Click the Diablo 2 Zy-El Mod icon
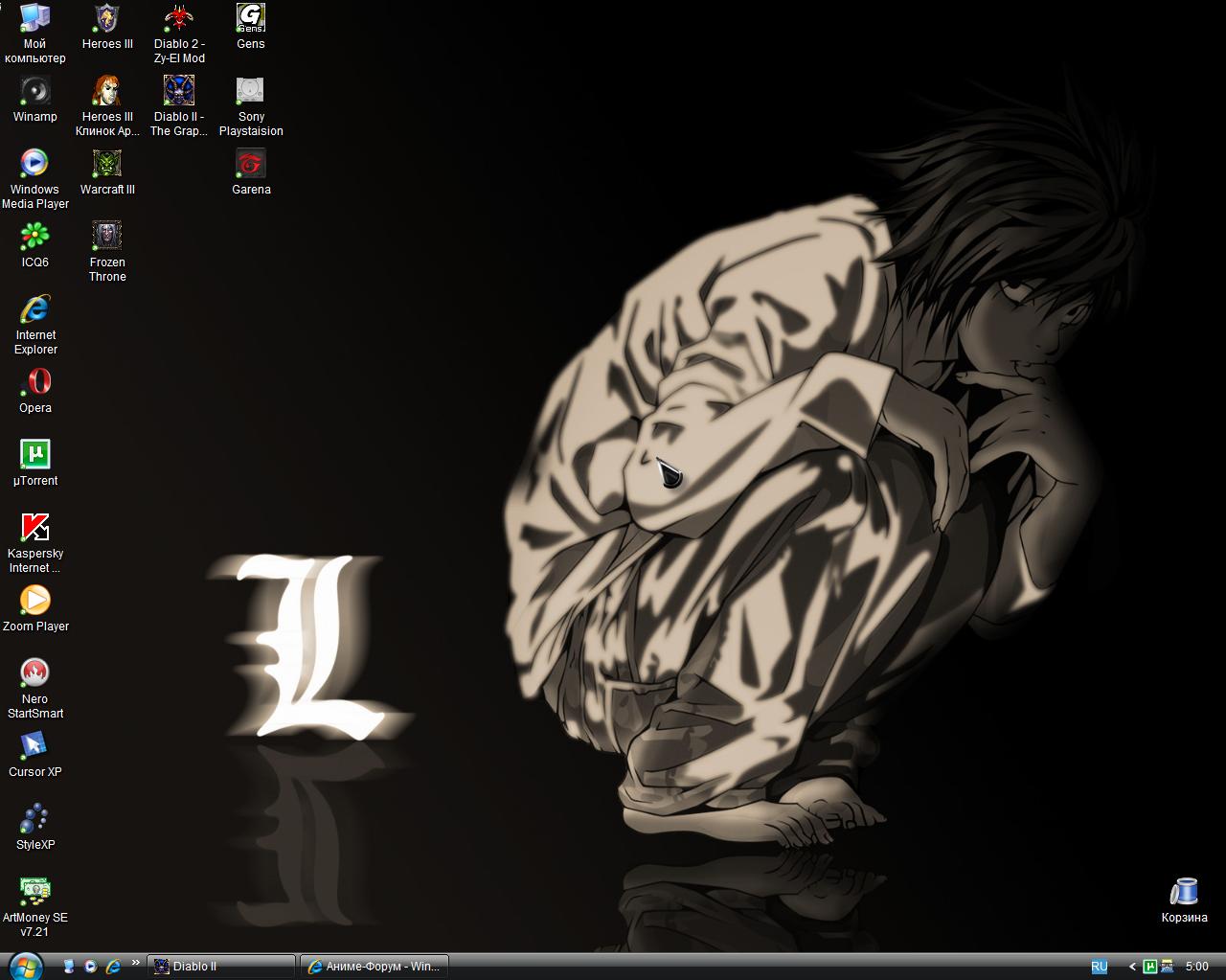This screenshot has width=1226, height=980. tap(179, 19)
